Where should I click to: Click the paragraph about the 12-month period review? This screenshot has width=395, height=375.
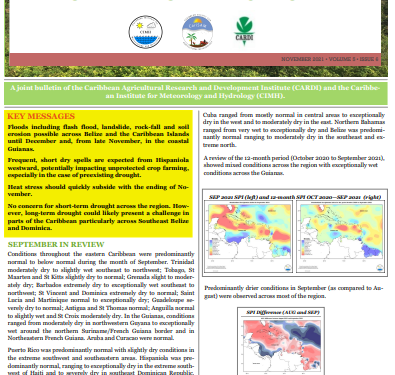pyautogui.click(x=294, y=165)
